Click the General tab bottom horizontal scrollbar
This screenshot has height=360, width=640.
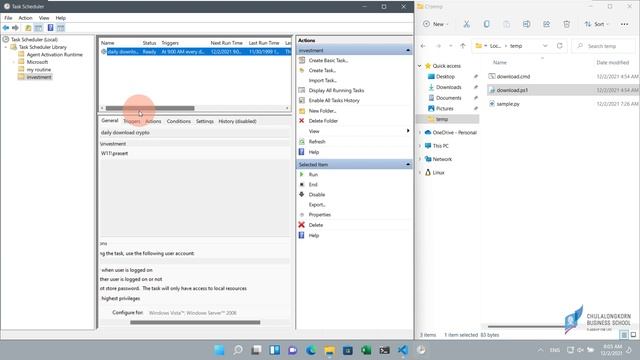195,322
